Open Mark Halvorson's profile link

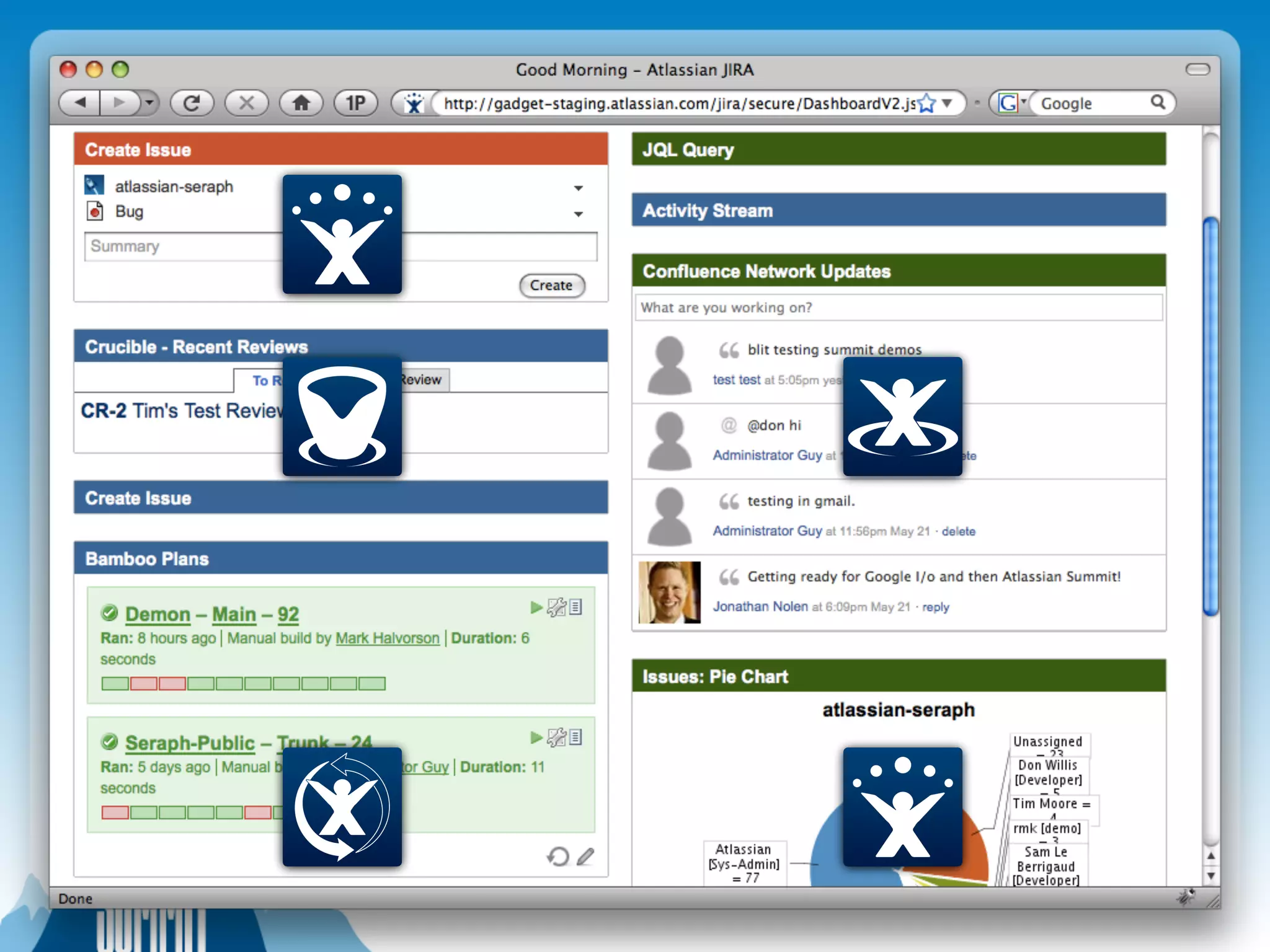click(x=387, y=638)
